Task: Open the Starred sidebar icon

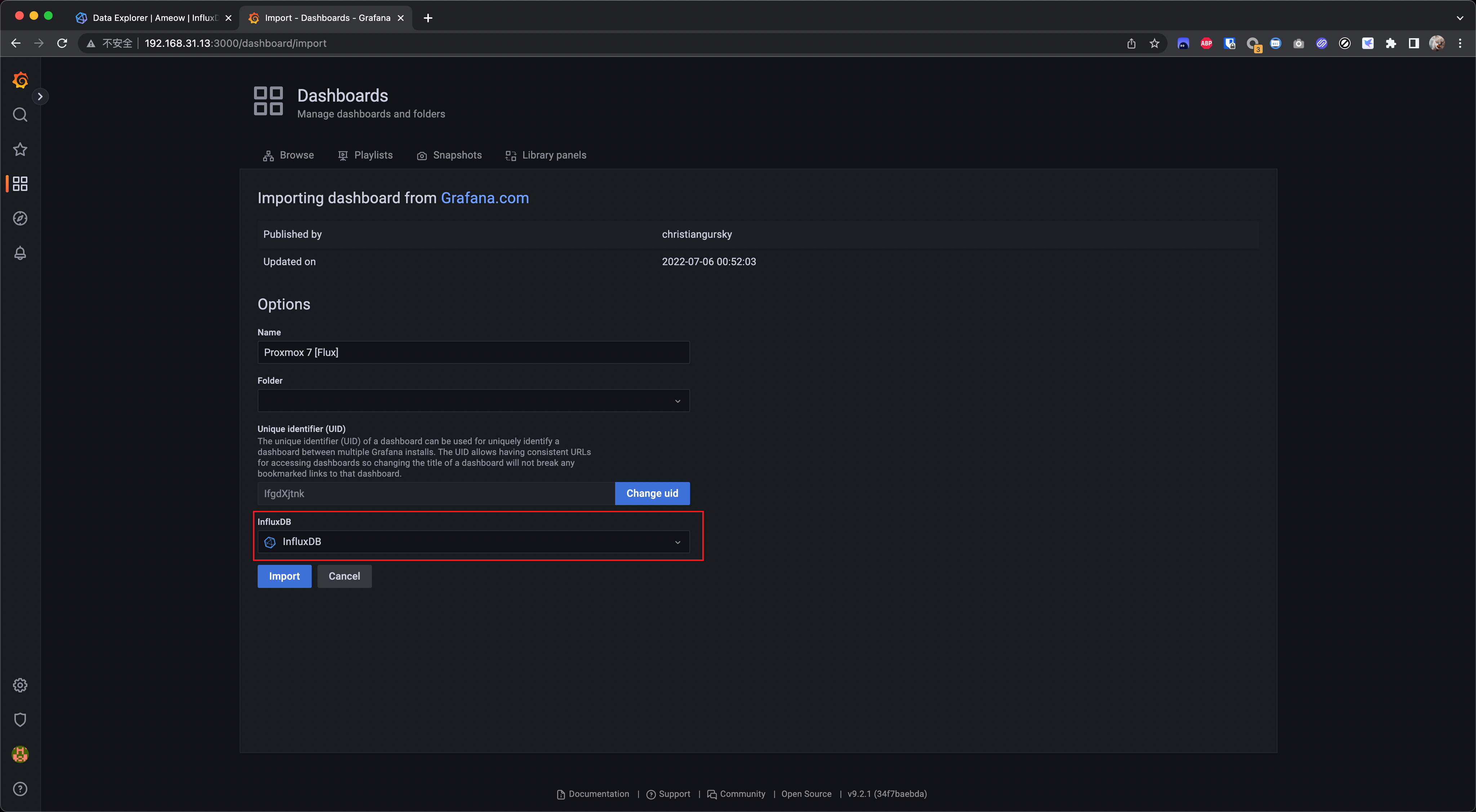Action: click(x=20, y=150)
